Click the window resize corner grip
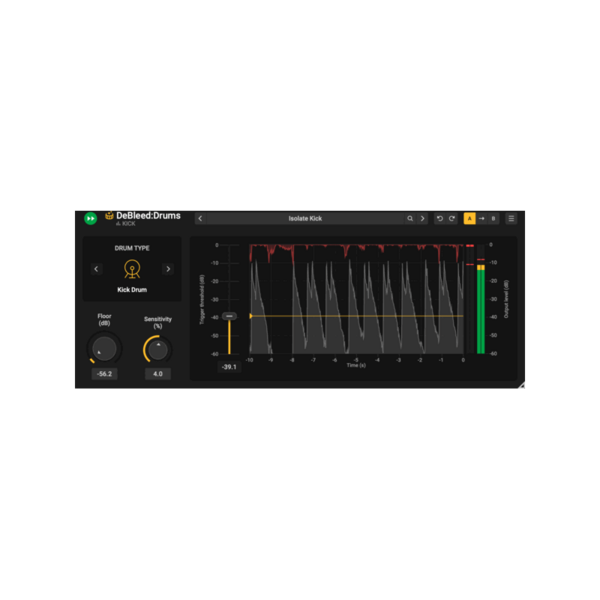This screenshot has width=600, height=600. (522, 385)
